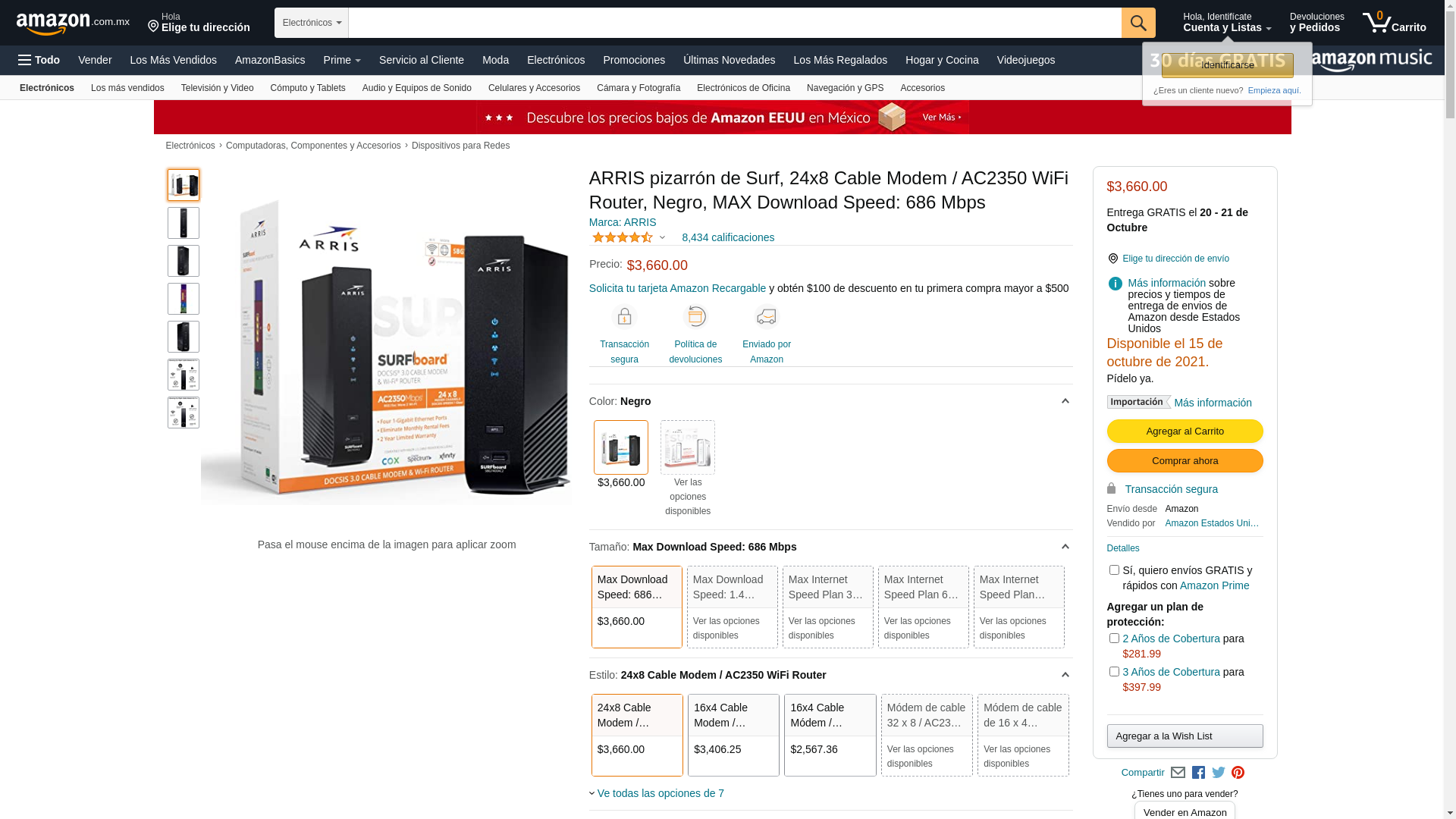Open the Electrónicos search category dropdown

(311, 23)
